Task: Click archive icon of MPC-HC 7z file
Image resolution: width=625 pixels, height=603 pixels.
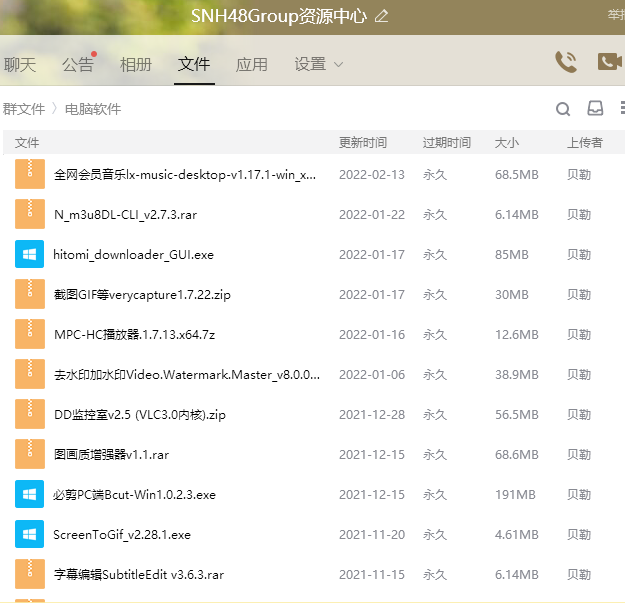Action: point(30,334)
